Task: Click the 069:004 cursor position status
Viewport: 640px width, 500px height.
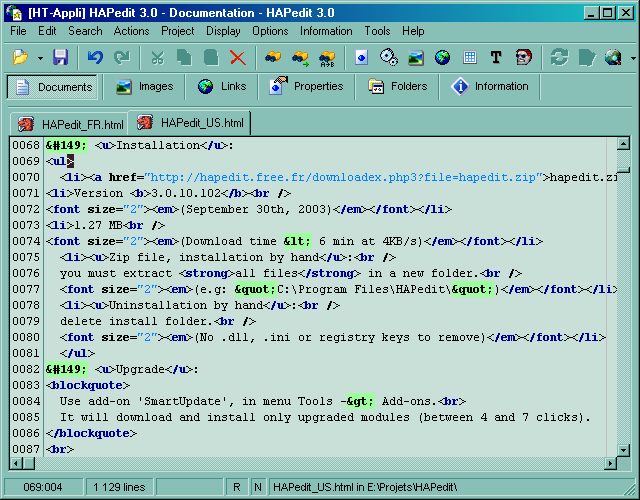Action: (x=42, y=487)
